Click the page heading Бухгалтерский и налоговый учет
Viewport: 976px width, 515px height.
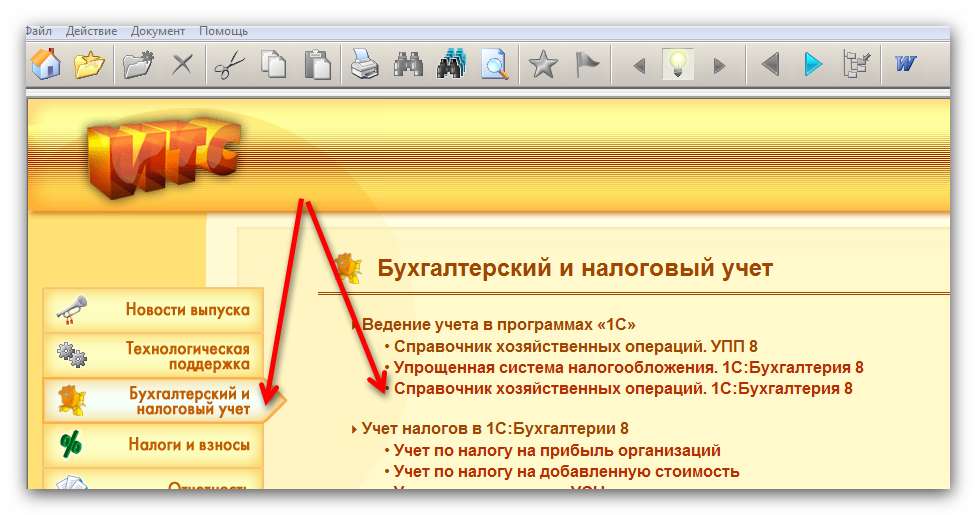pyautogui.click(x=575, y=268)
